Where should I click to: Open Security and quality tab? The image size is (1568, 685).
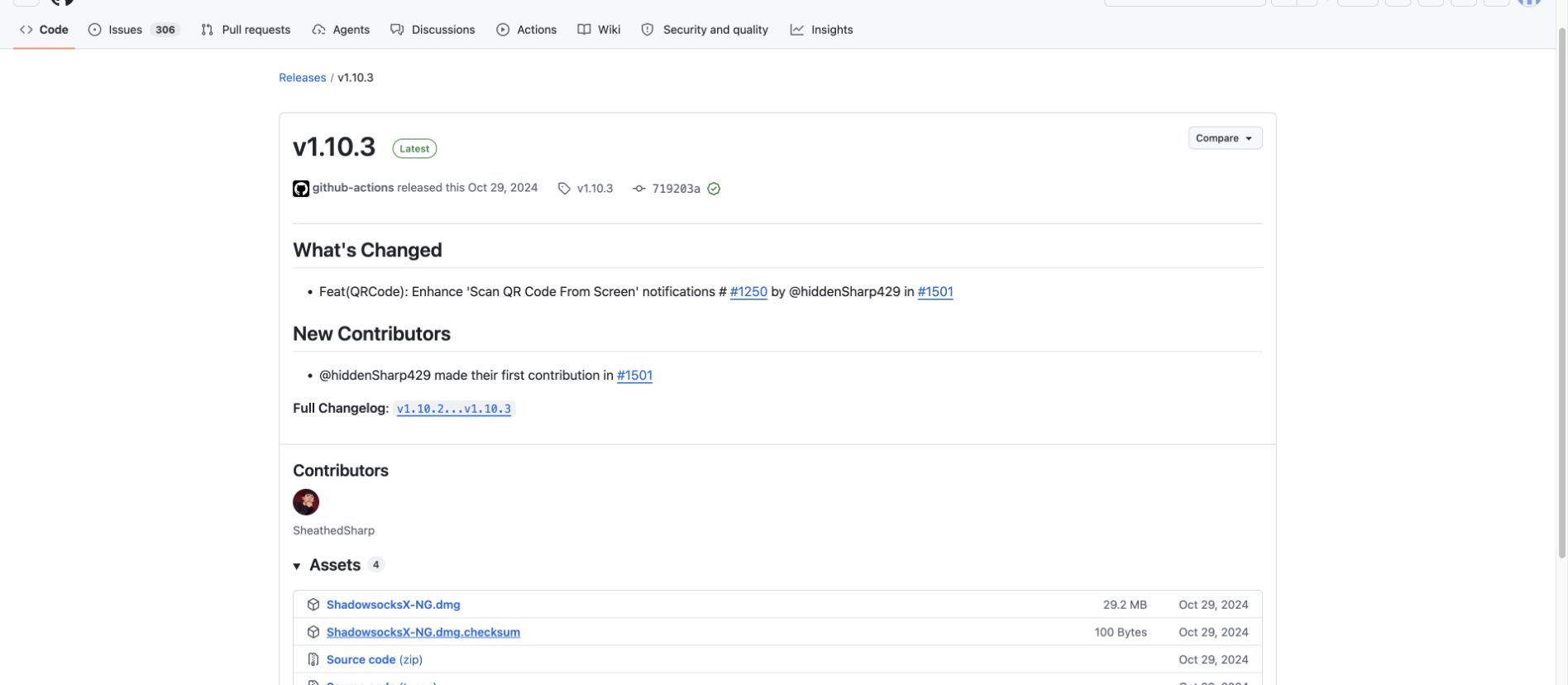pos(705,30)
